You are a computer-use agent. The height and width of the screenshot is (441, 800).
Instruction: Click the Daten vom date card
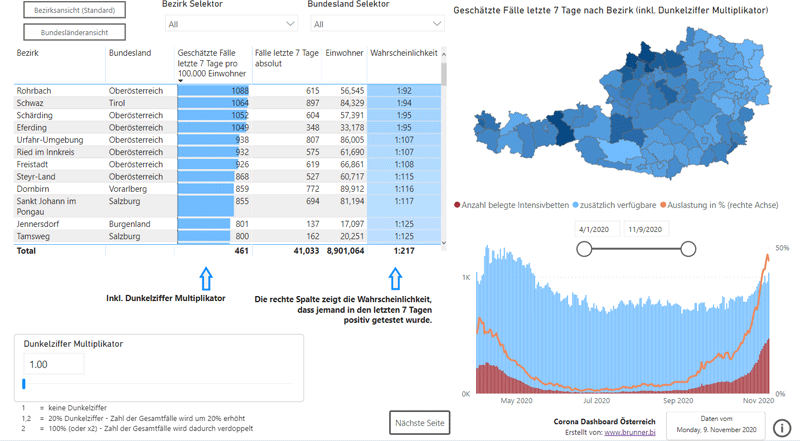(716, 425)
